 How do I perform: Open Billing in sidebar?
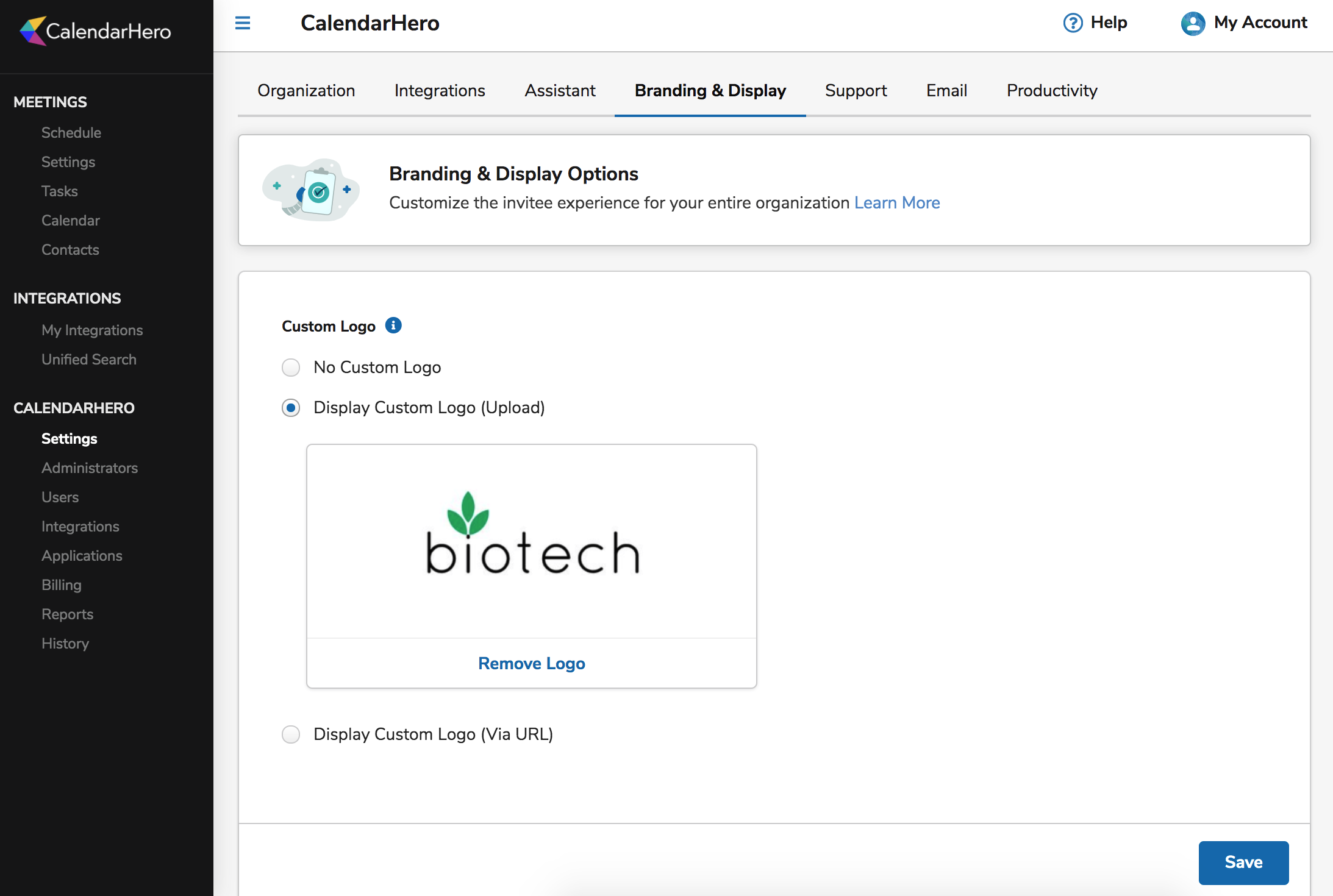[62, 585]
